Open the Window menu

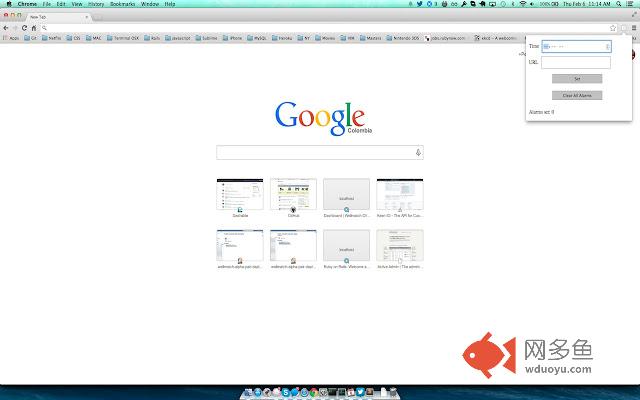click(x=150, y=4)
